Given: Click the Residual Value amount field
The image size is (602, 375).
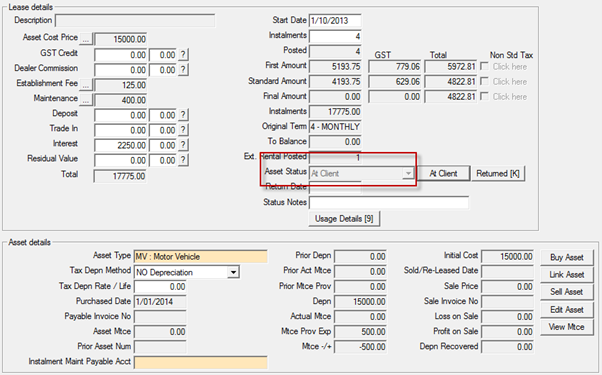Looking at the screenshot, I should coord(120,160).
